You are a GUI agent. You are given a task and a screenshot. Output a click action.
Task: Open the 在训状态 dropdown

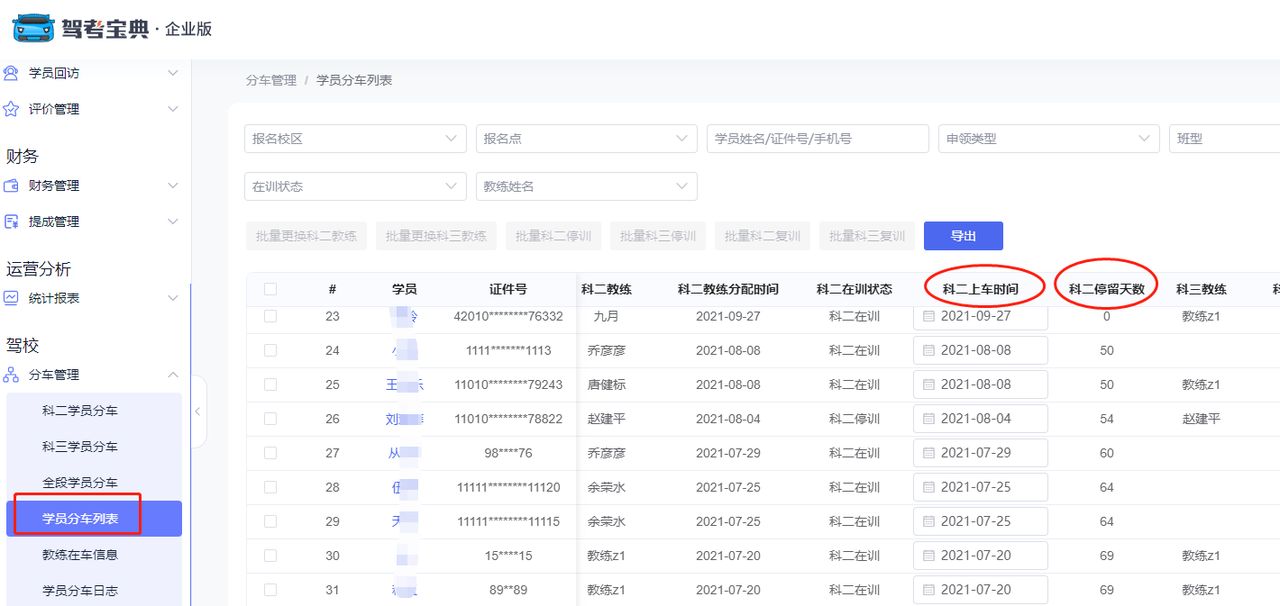click(355, 187)
